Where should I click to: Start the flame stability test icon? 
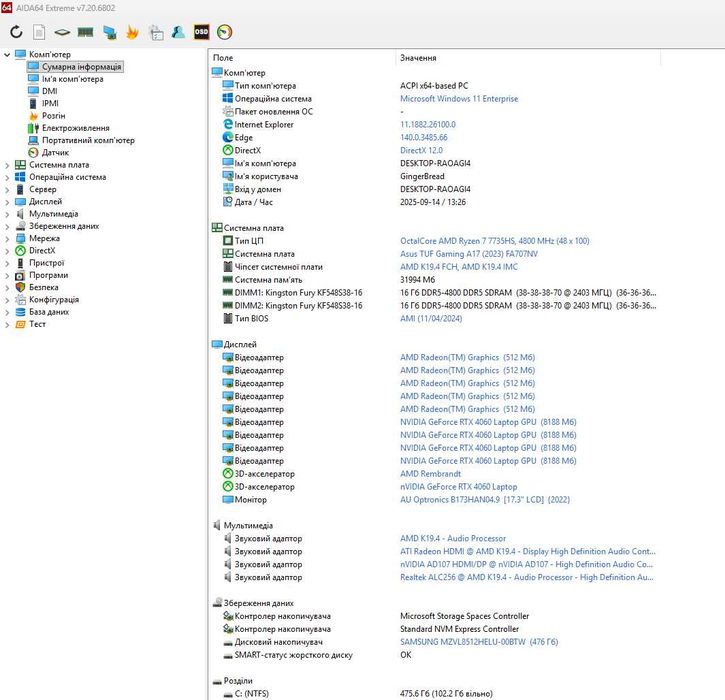point(132,32)
